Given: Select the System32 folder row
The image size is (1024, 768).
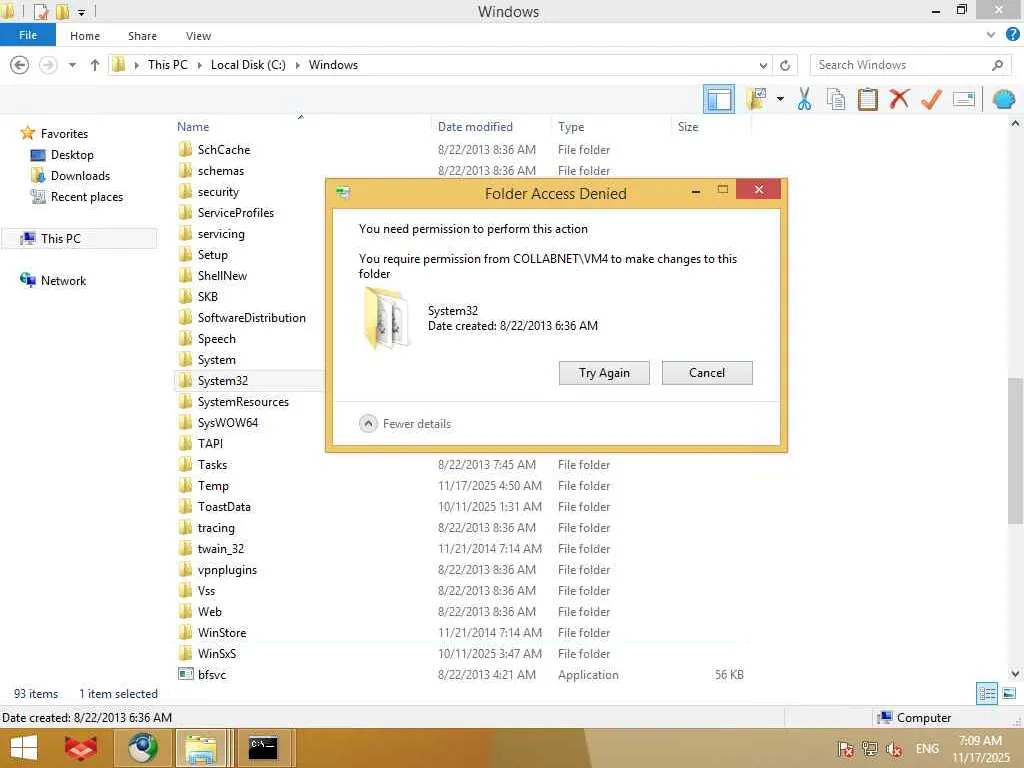Looking at the screenshot, I should [x=250, y=381].
